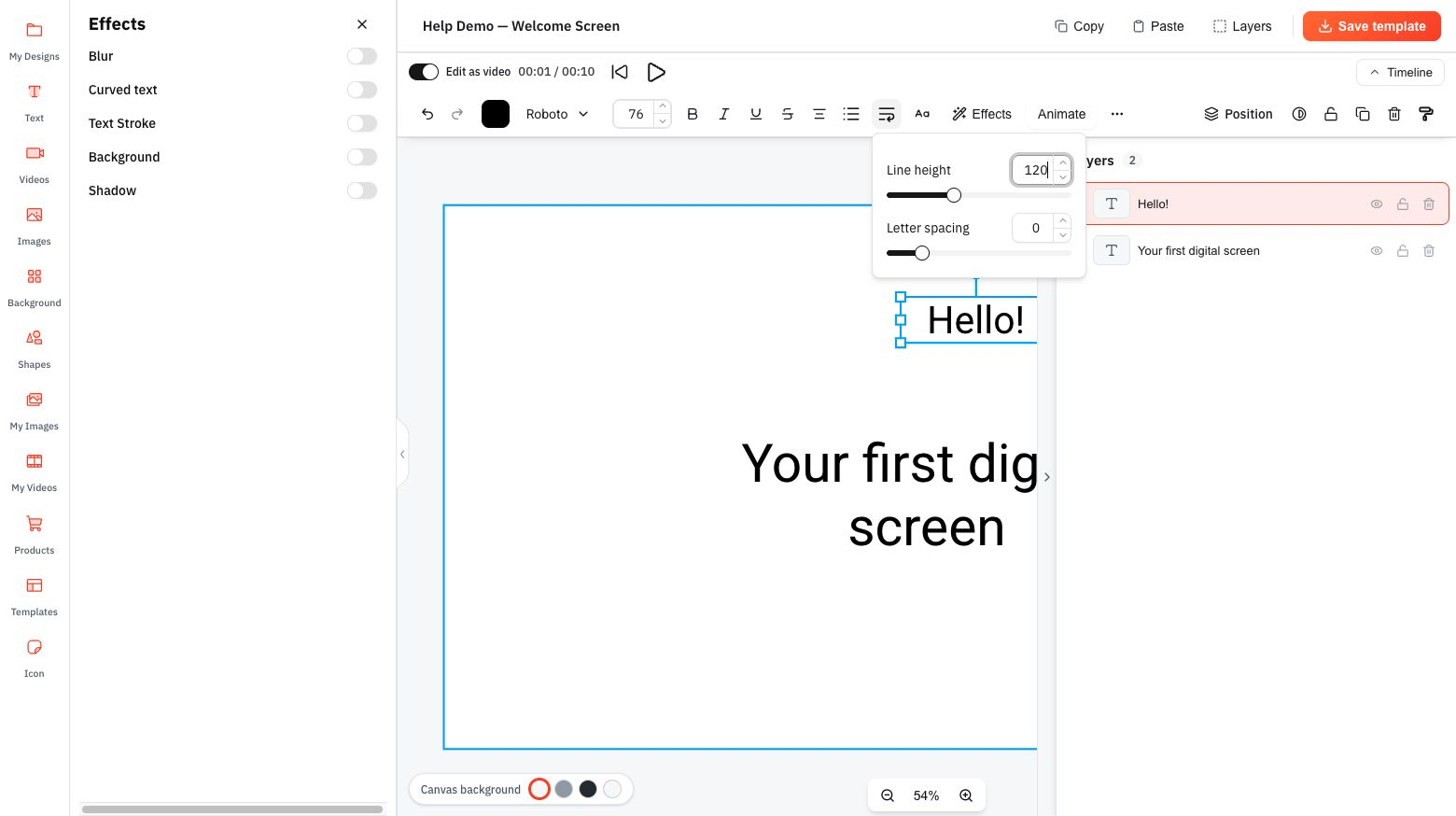Decrease line height with down arrow
1456x816 pixels.
(x=1062, y=177)
